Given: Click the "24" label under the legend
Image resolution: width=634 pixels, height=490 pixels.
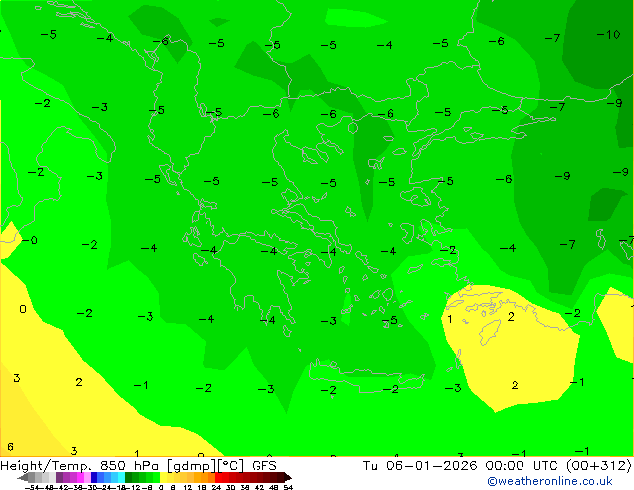Looking at the screenshot, I should [x=216, y=487].
